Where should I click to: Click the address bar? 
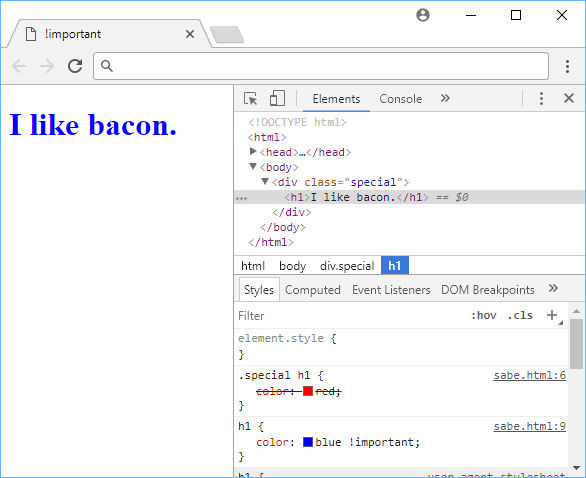tap(321, 66)
